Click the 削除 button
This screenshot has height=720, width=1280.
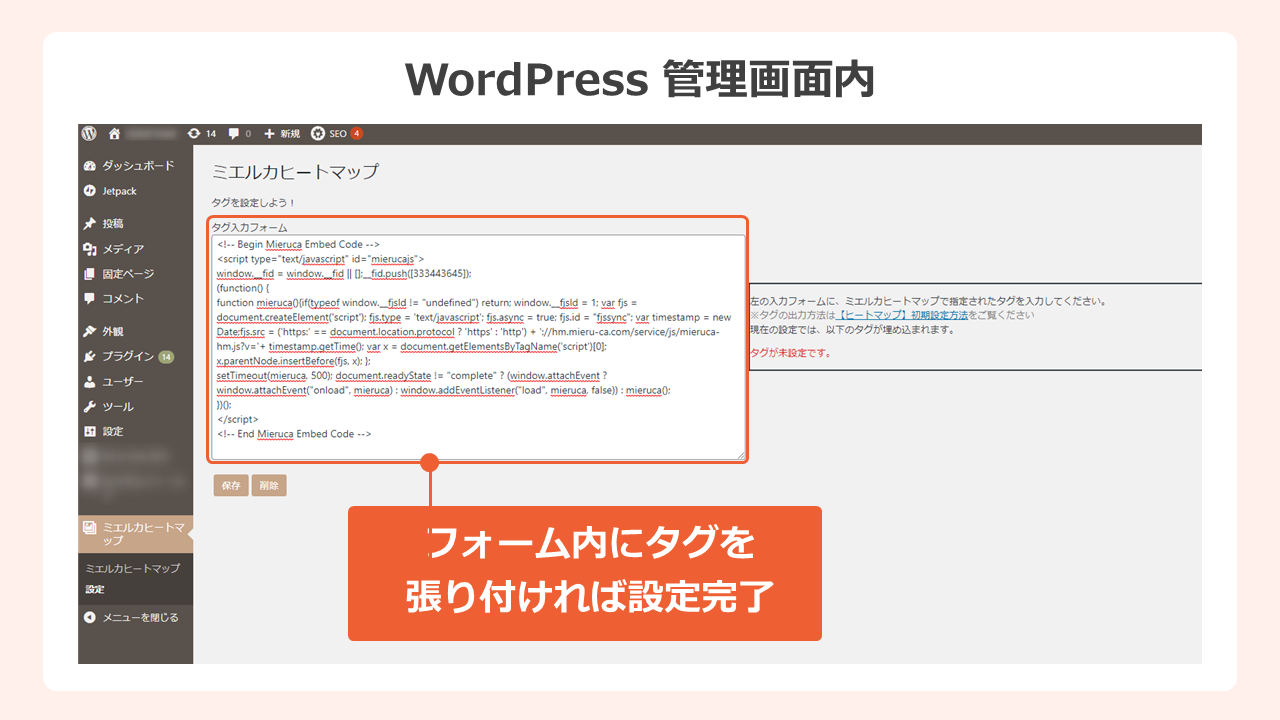tap(269, 485)
